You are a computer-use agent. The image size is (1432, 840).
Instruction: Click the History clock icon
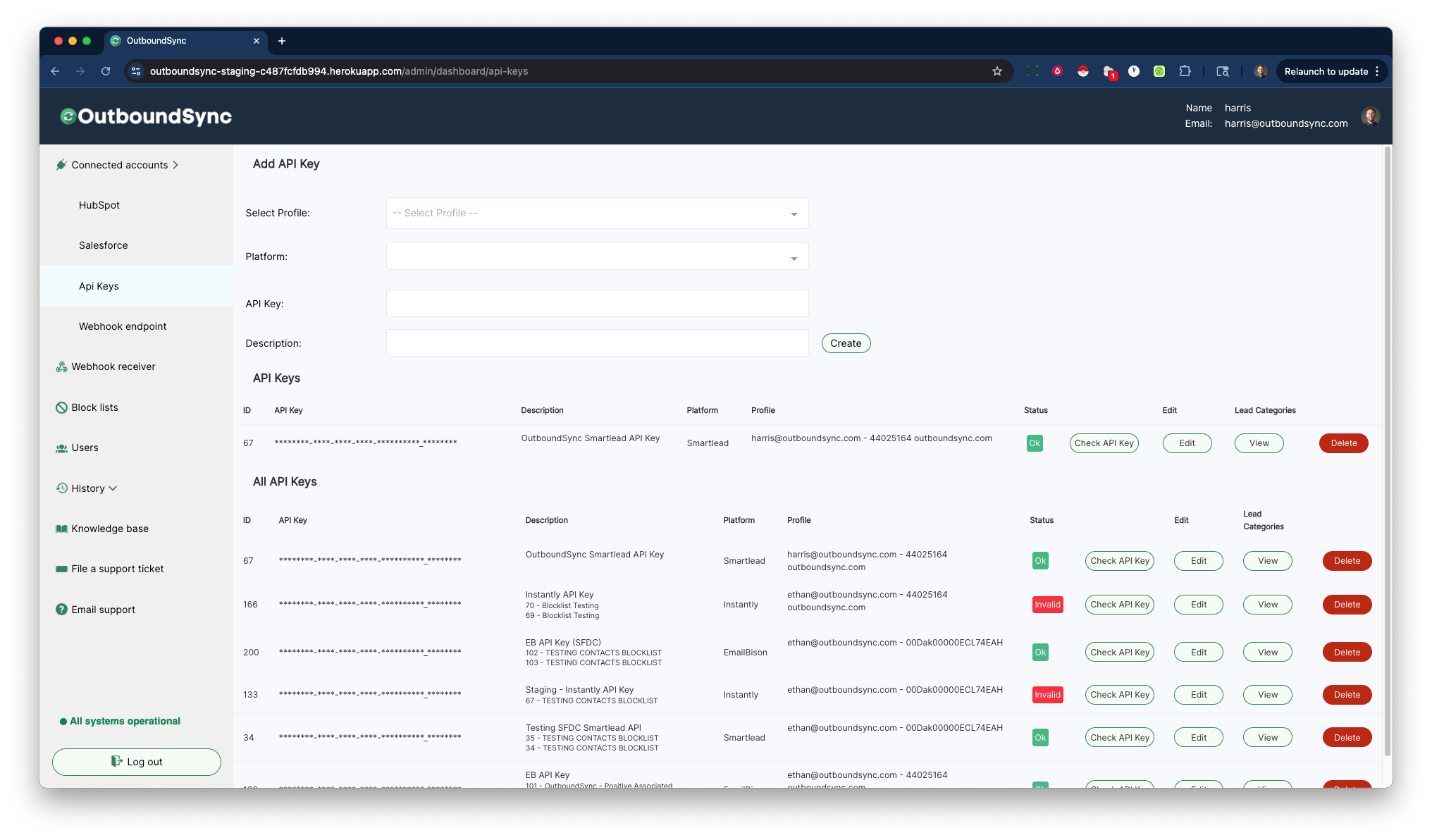pos(62,488)
